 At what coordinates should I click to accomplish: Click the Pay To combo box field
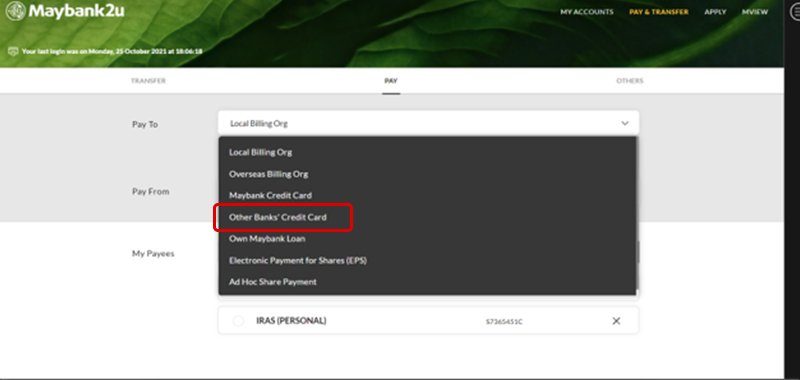(428, 123)
